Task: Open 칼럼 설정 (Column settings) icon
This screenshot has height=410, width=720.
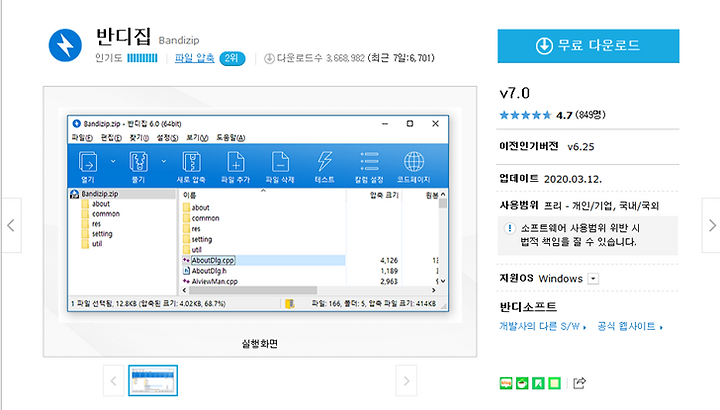Action: coord(369,162)
